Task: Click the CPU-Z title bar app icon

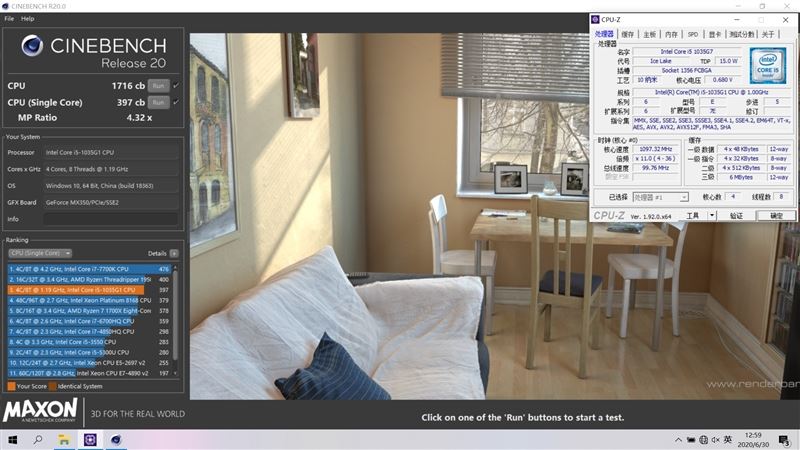Action: (x=595, y=19)
